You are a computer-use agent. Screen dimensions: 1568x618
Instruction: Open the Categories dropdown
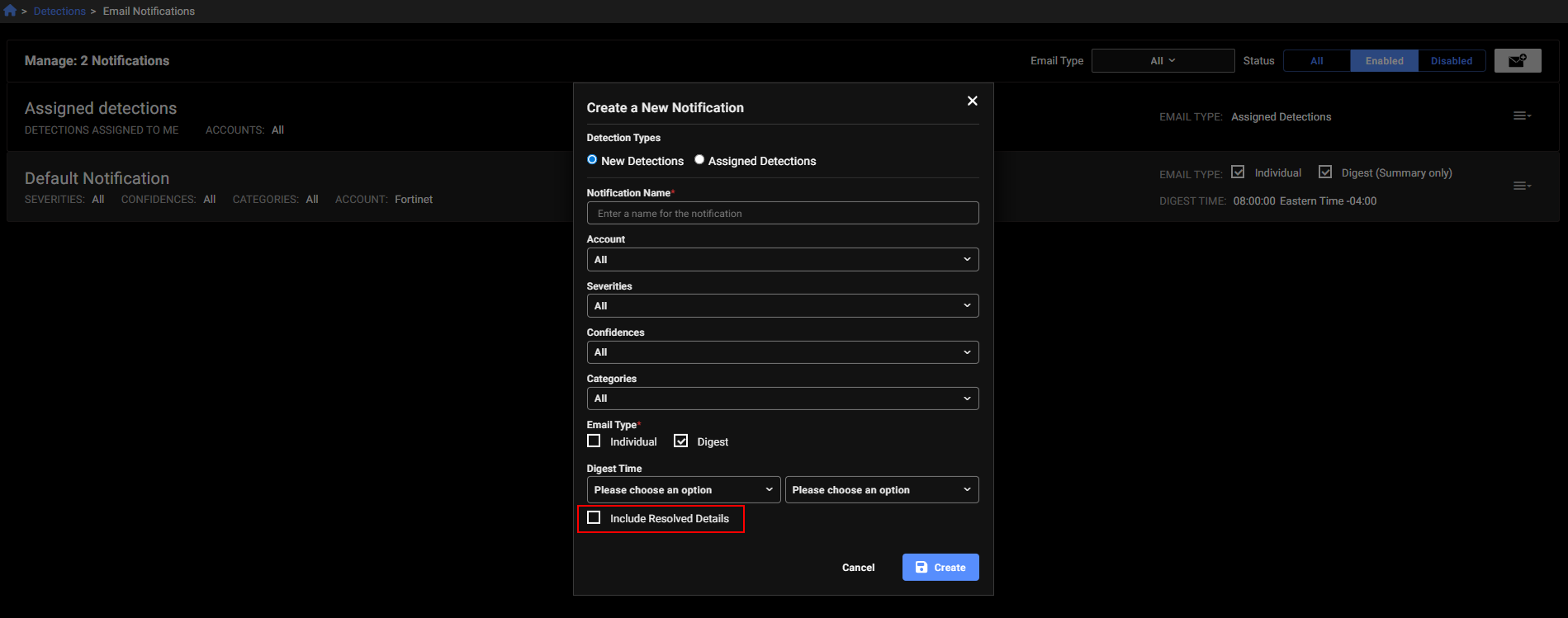[782, 399]
